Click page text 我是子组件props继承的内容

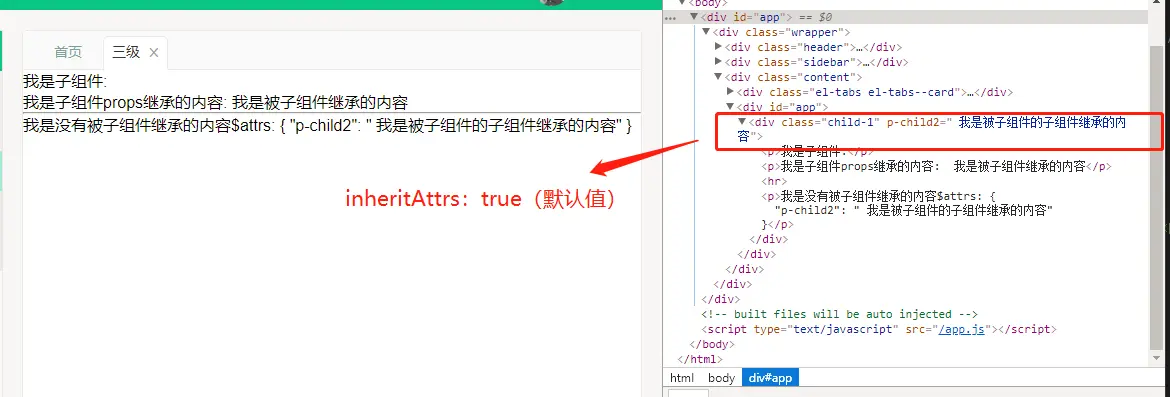click(x=215, y=103)
